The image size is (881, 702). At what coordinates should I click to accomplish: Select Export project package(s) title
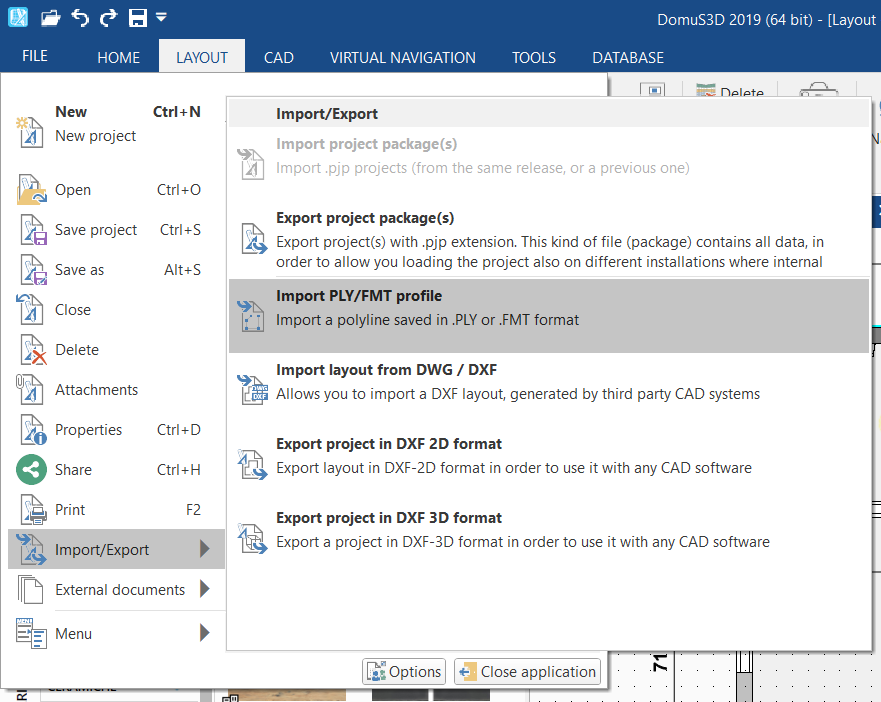(365, 218)
